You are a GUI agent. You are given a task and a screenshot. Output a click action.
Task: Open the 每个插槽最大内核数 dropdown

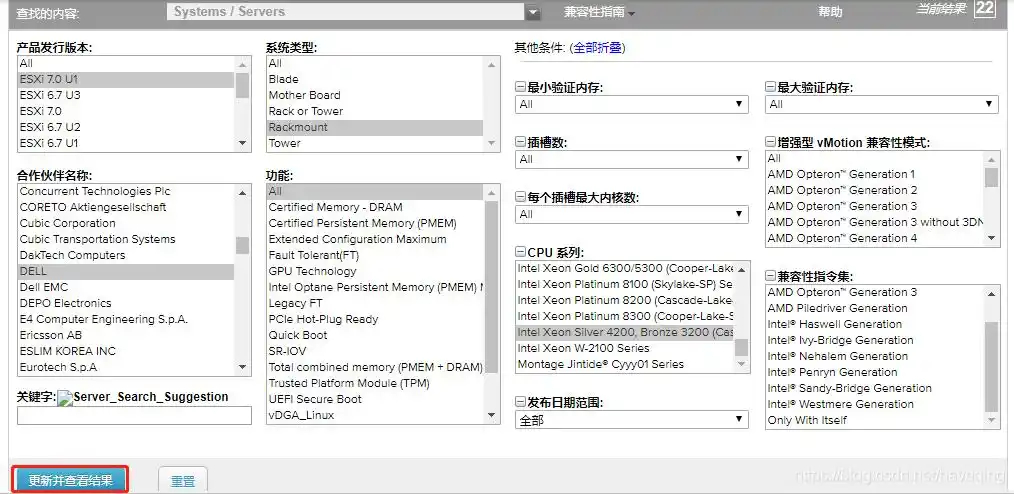coord(632,214)
